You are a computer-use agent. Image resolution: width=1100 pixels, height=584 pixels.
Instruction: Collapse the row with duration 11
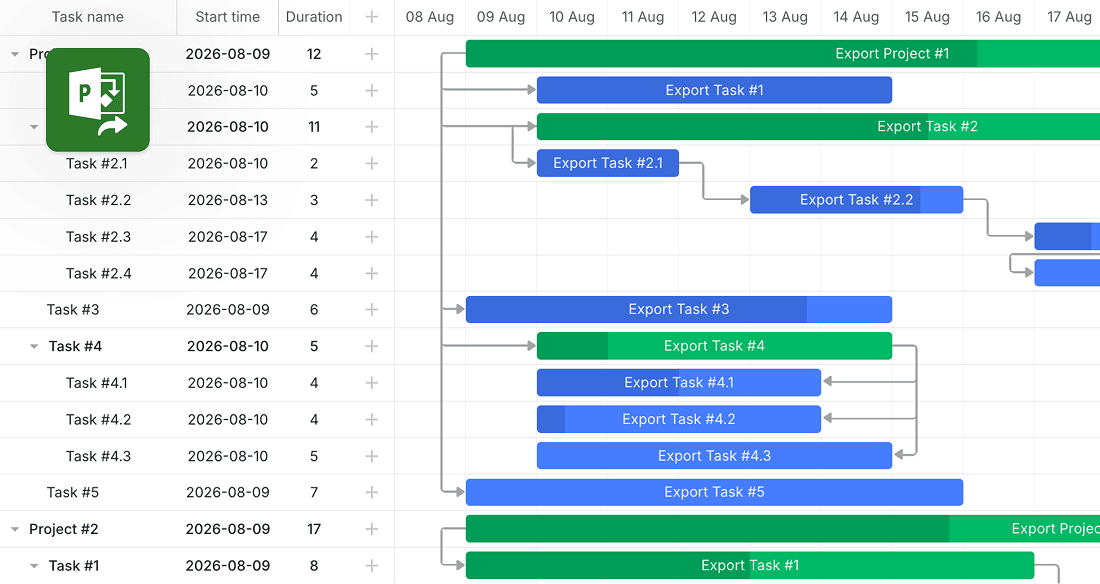point(34,127)
